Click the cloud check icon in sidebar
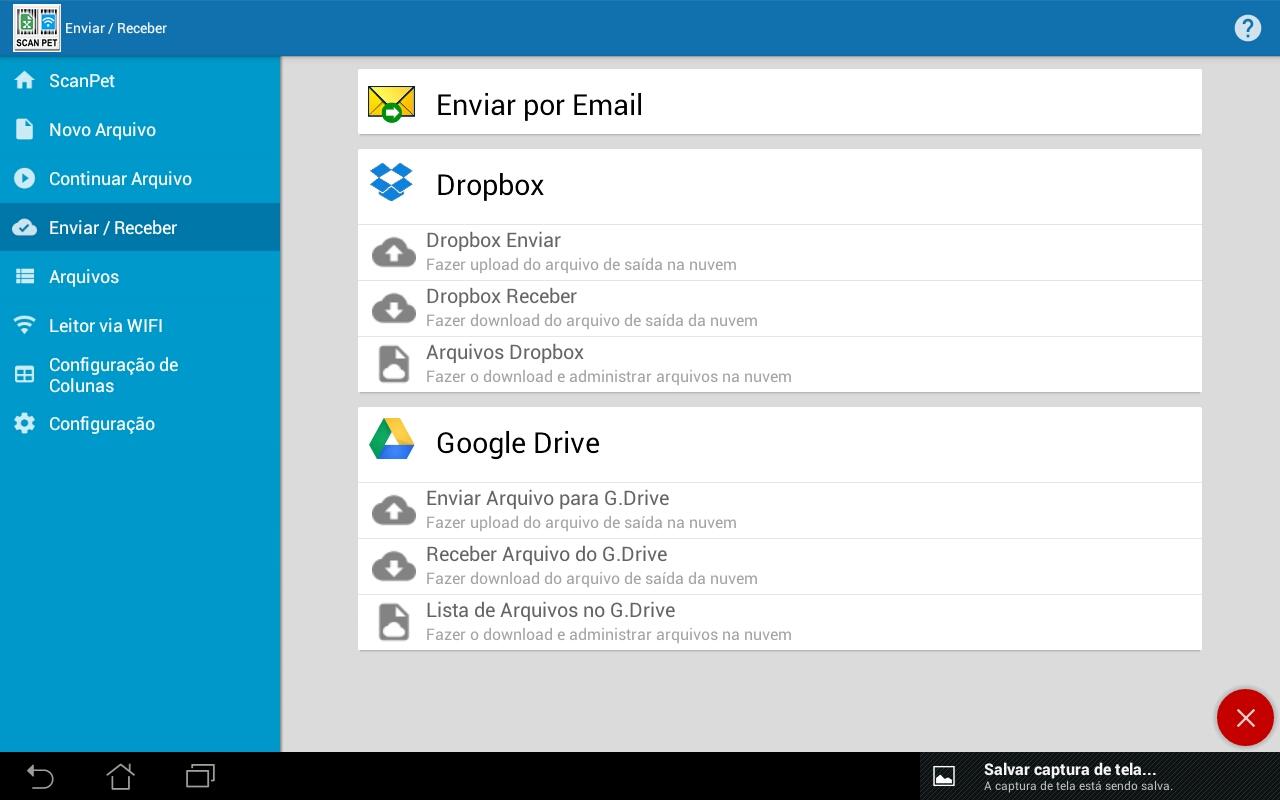 coord(25,227)
